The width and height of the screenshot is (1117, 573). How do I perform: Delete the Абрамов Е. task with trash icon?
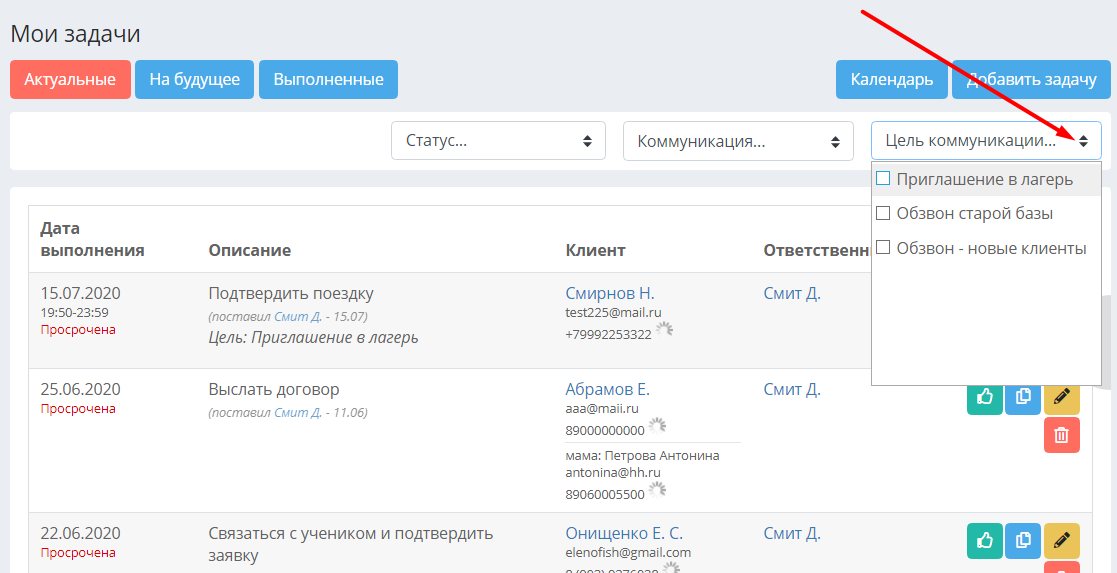1061,435
